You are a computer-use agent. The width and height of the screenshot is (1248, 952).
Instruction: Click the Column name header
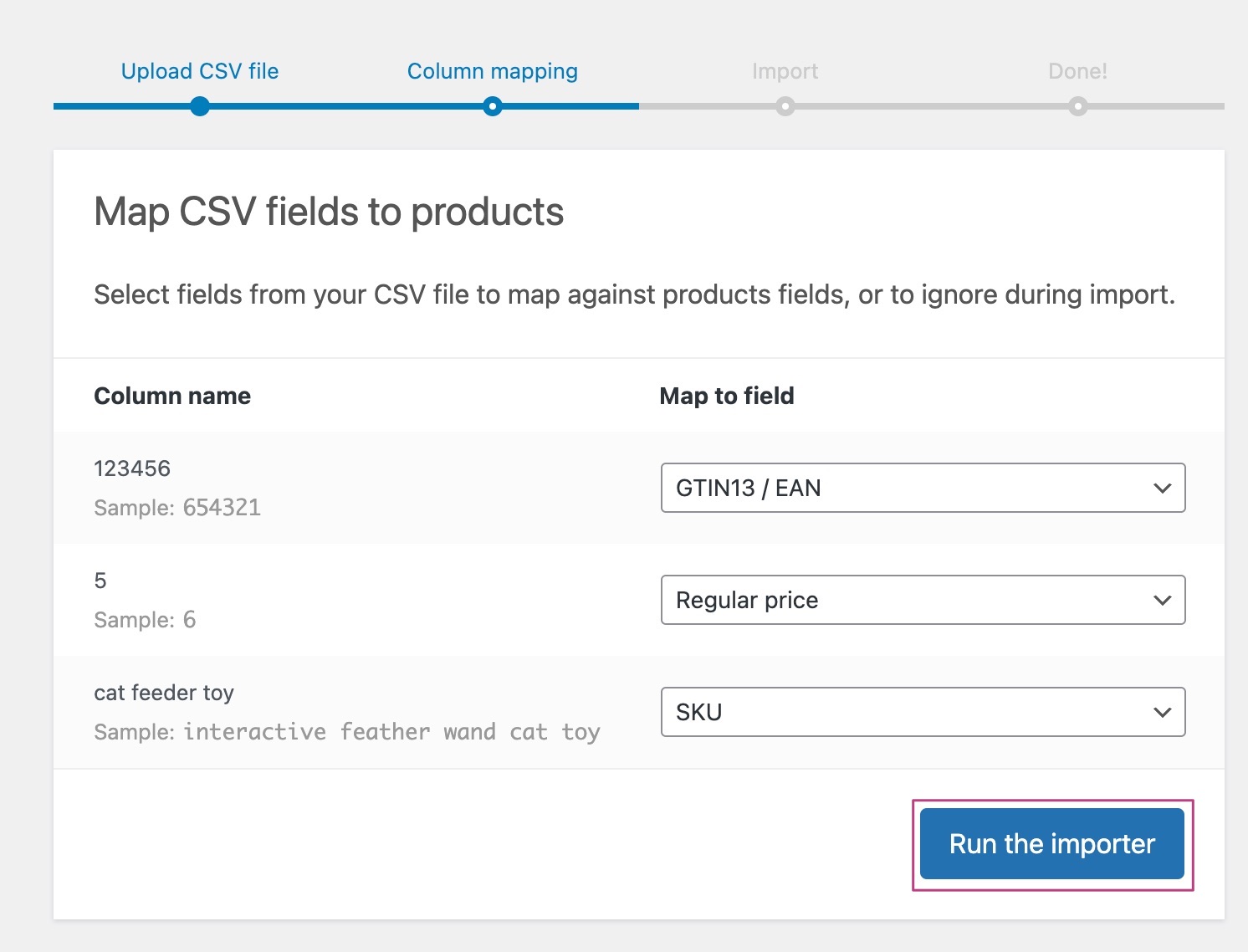coord(172,396)
